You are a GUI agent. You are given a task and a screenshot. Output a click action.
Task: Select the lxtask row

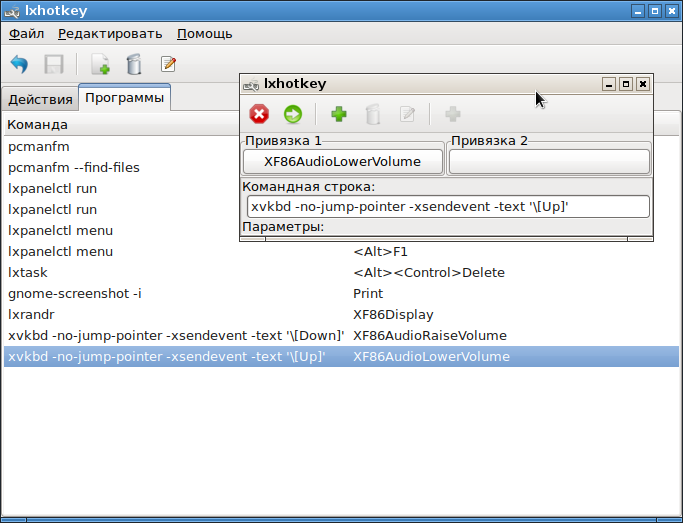pos(341,273)
